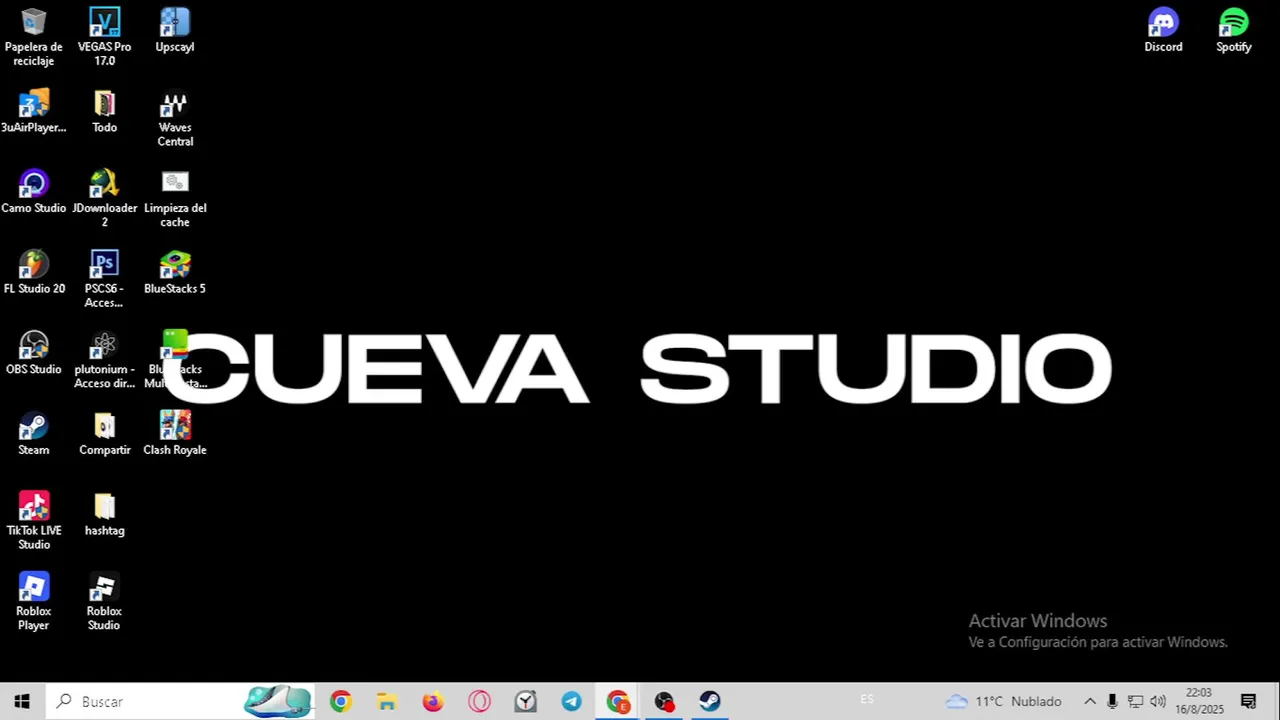1280x720 pixels.
Task: Open the clock and date flyout
Action: (1199, 701)
